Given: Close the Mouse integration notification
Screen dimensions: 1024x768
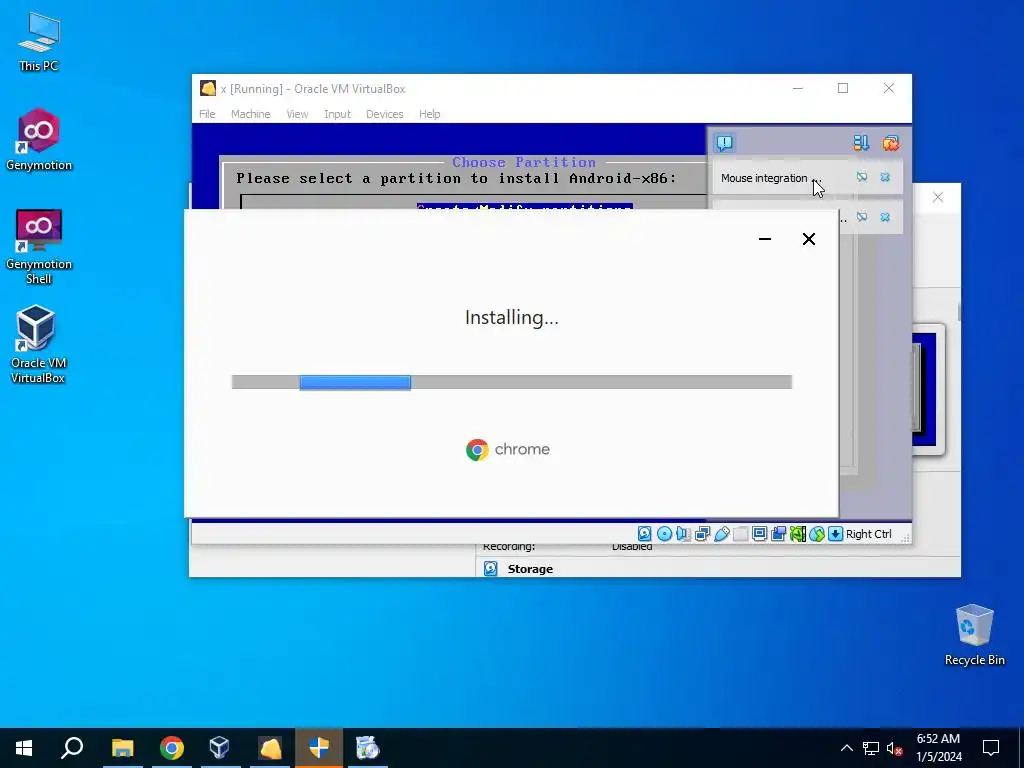Looking at the screenshot, I should [885, 177].
